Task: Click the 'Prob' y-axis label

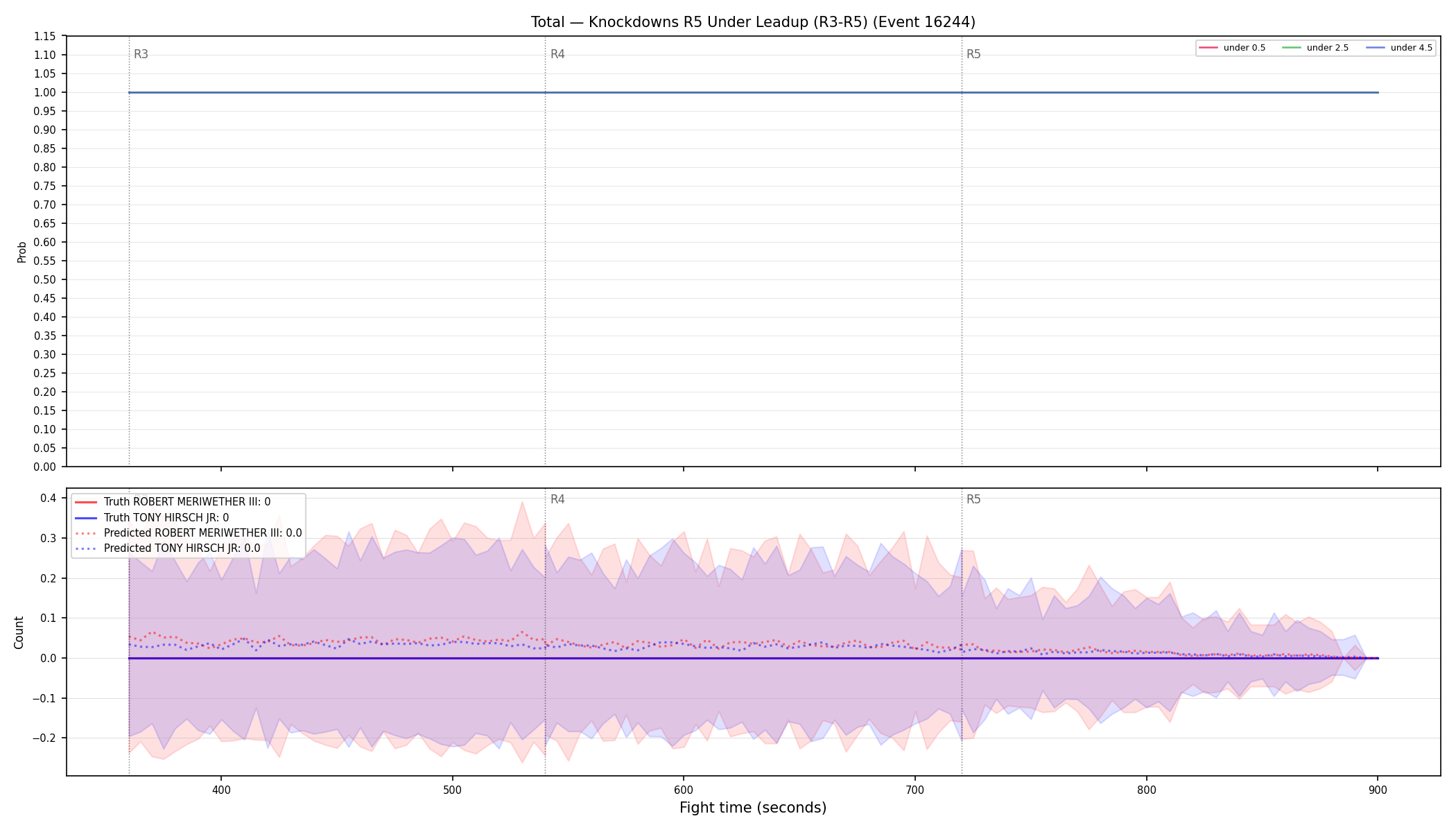Action: (21, 252)
